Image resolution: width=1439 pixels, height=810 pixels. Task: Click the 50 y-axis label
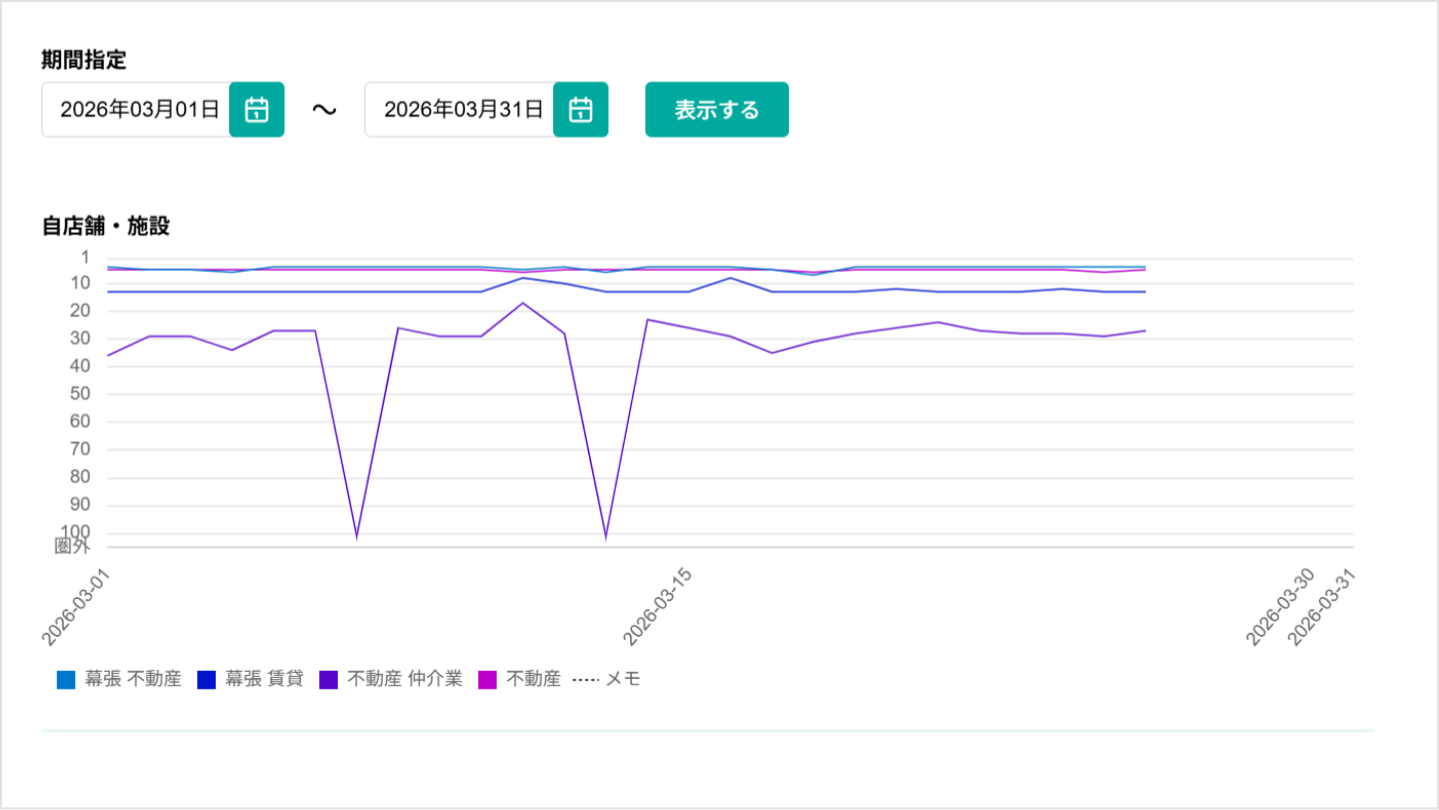pos(81,394)
